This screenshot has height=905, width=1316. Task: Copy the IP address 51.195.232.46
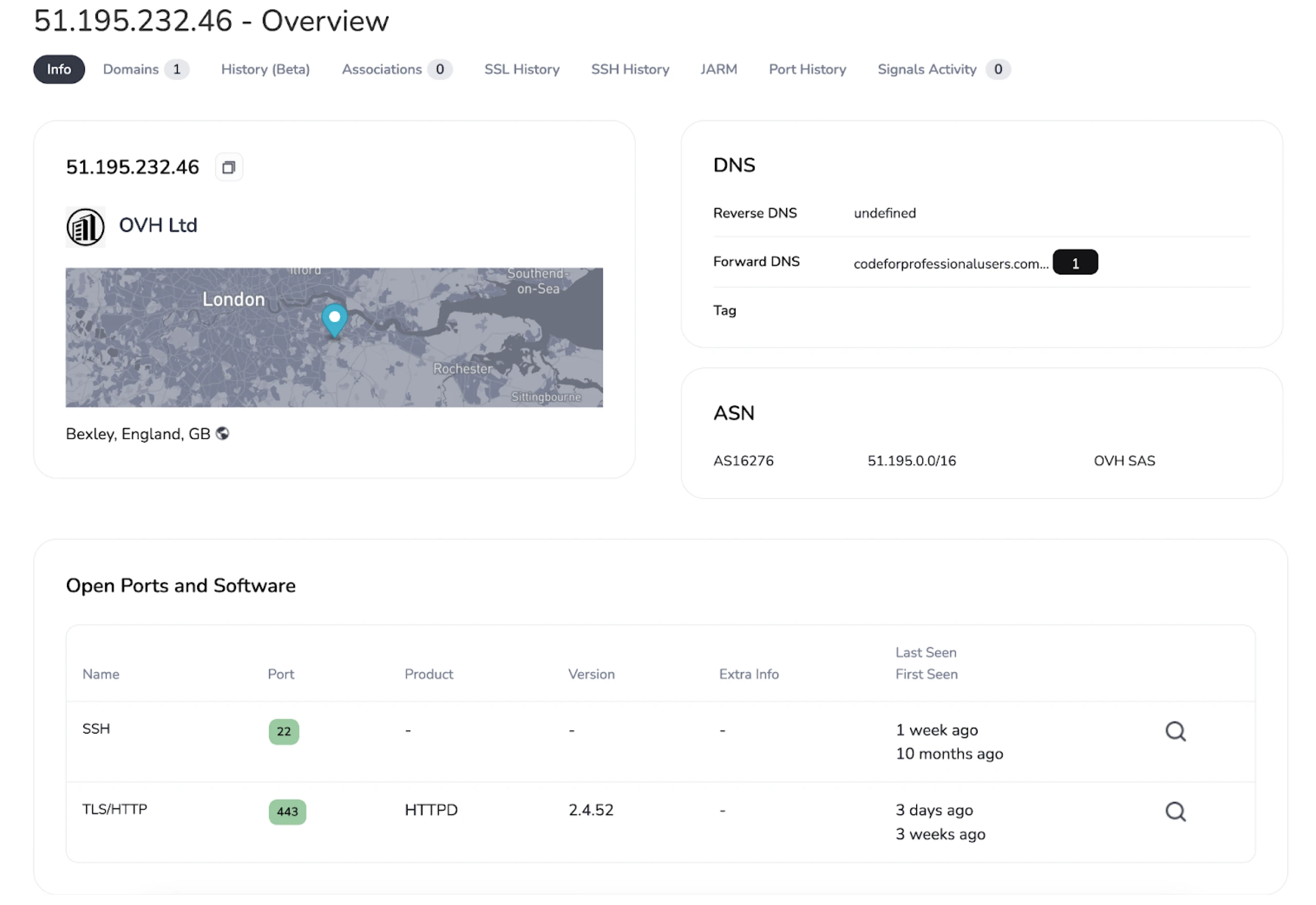(x=229, y=167)
